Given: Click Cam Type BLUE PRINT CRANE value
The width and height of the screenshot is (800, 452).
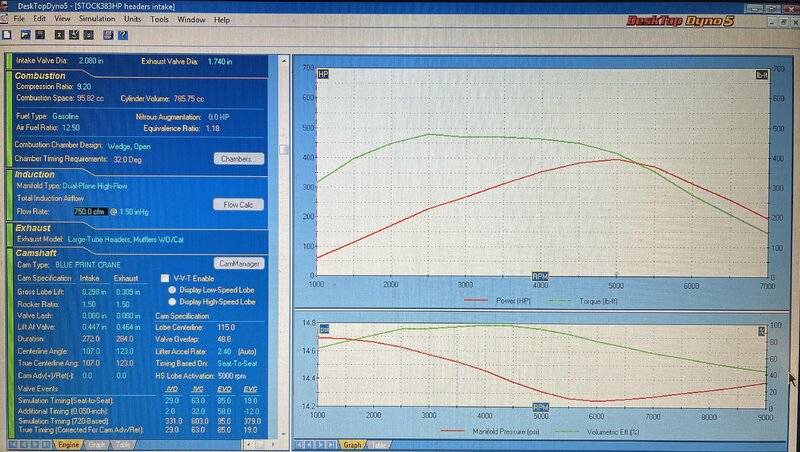Looking at the screenshot, I should [88, 265].
